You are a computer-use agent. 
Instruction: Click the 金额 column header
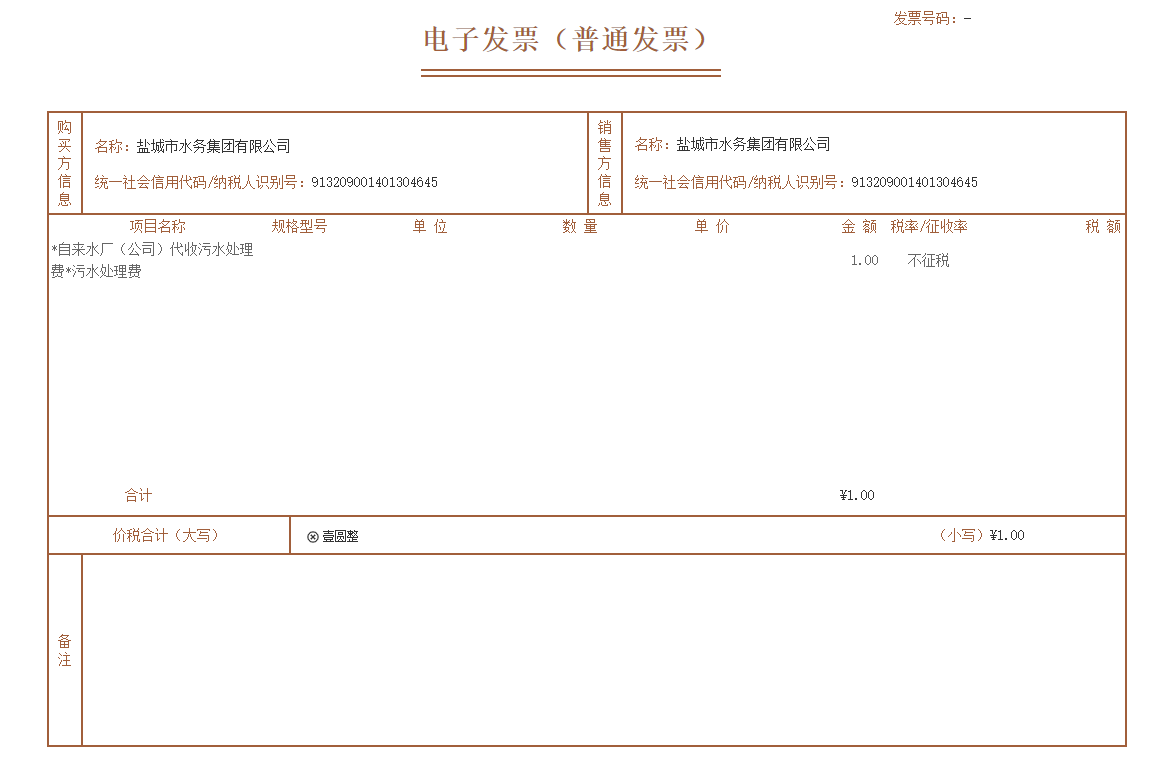point(859,226)
